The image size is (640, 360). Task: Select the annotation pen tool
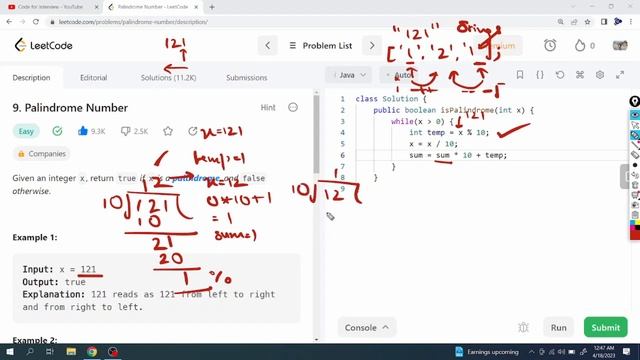tap(635, 135)
